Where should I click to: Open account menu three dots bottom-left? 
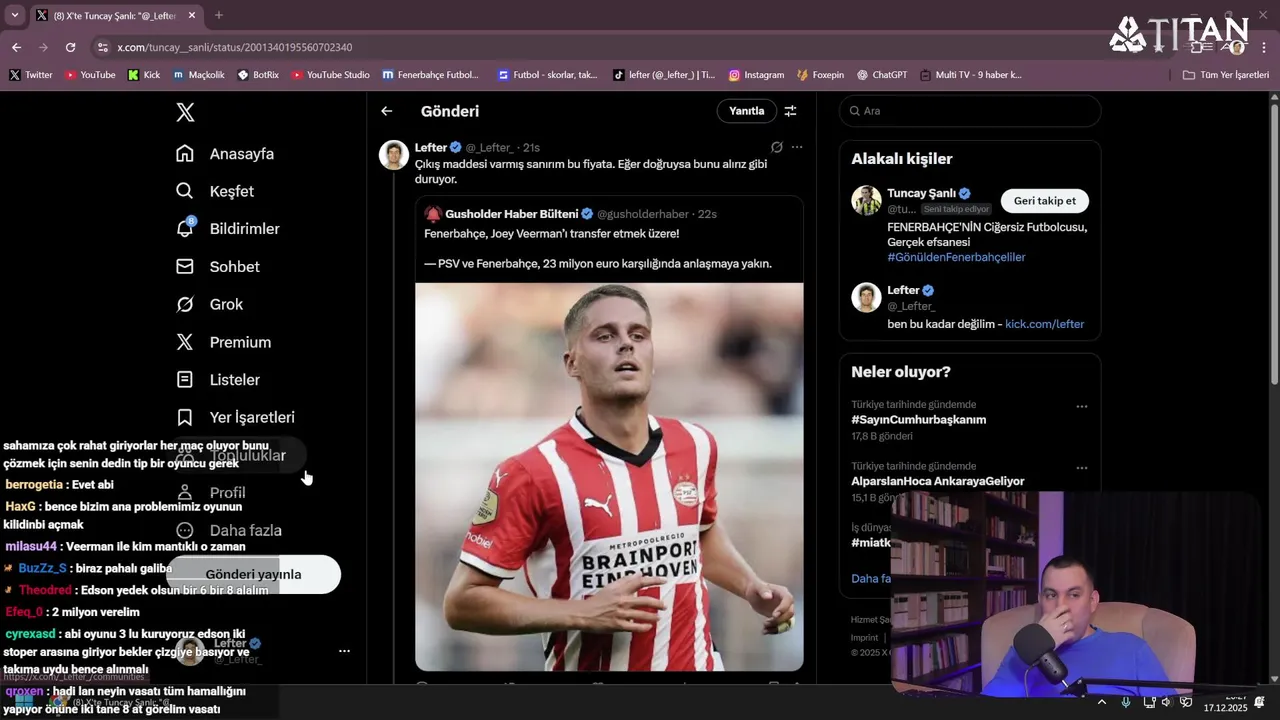(x=344, y=651)
